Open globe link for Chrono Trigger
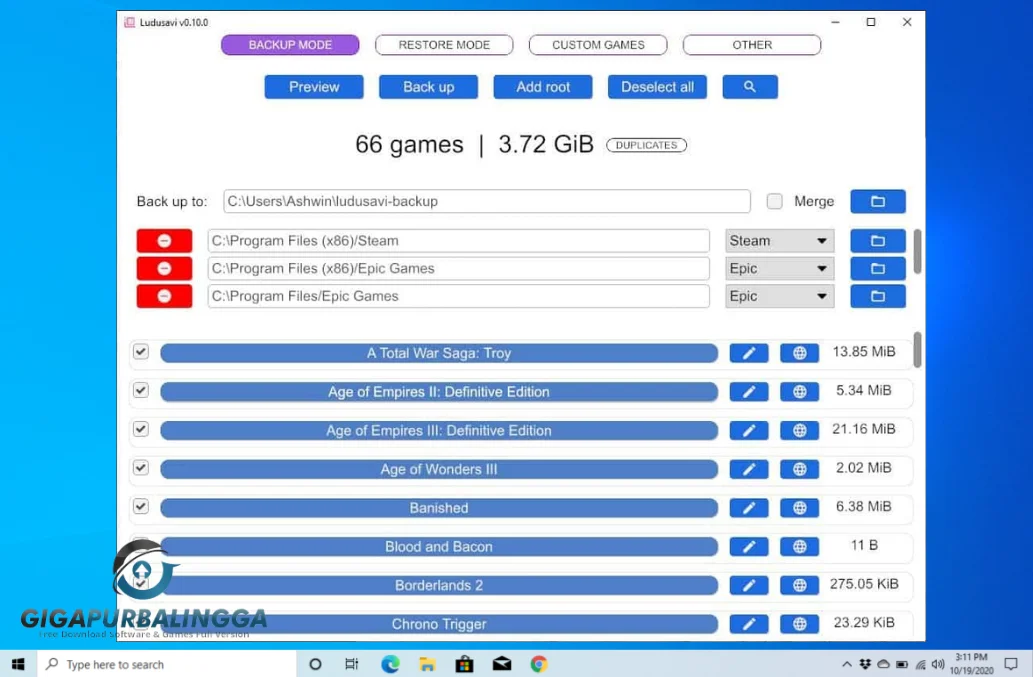1033x677 pixels. tap(799, 624)
